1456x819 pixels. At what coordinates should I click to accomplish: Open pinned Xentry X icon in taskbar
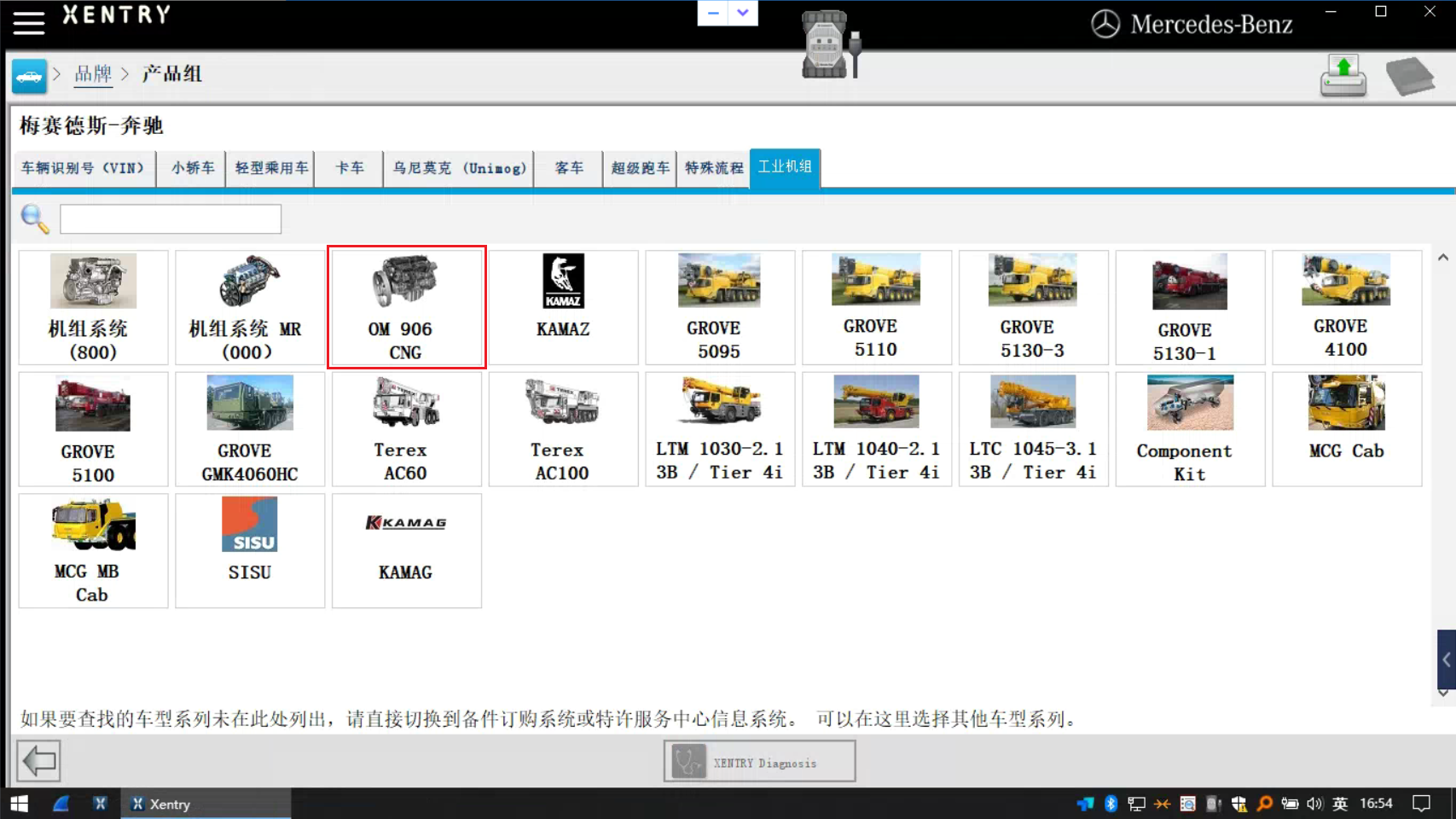click(x=101, y=804)
